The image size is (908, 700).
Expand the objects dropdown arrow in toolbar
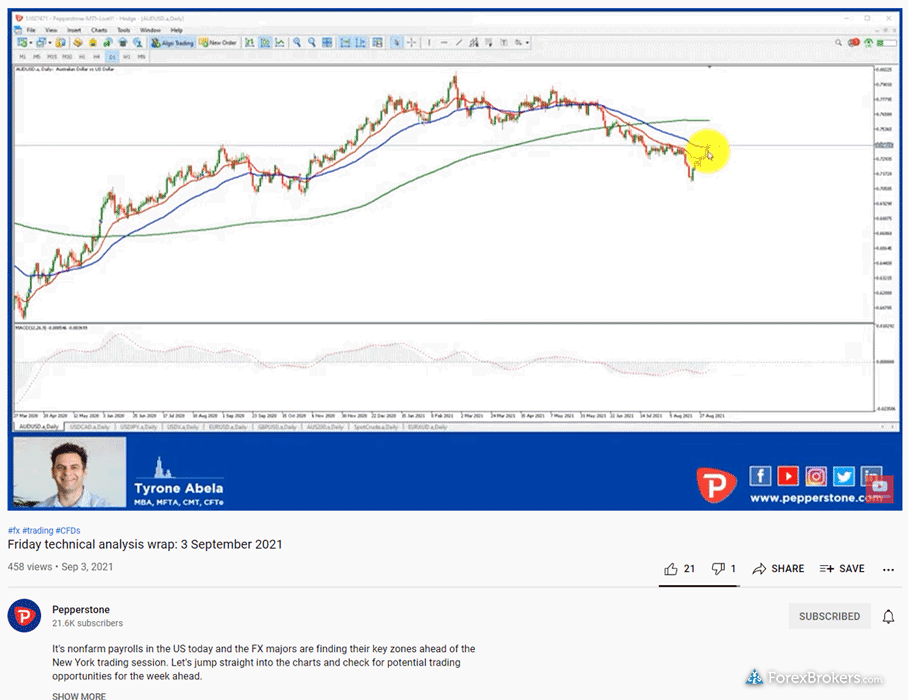click(x=527, y=43)
